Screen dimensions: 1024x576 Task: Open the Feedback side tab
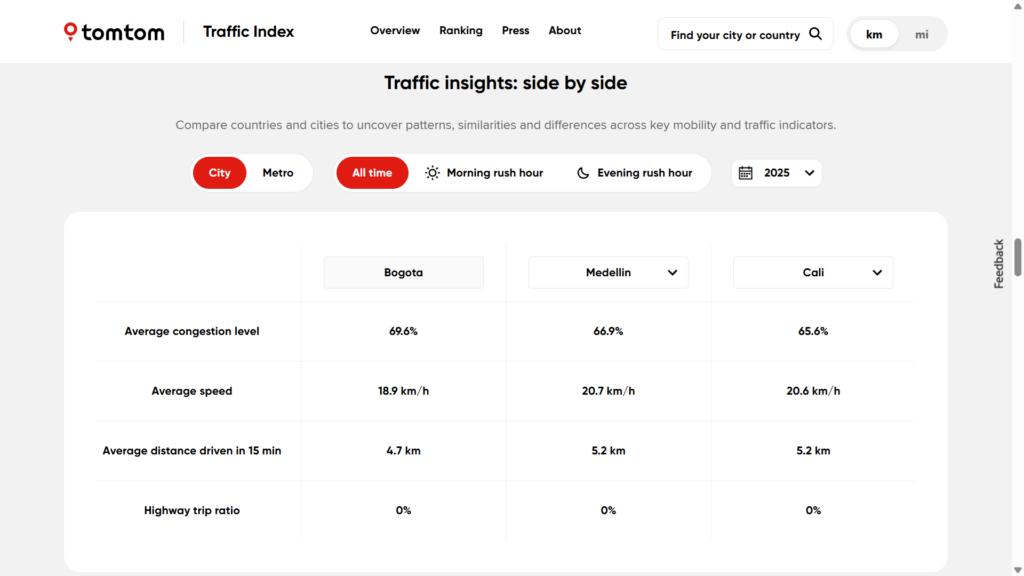pos(998,264)
